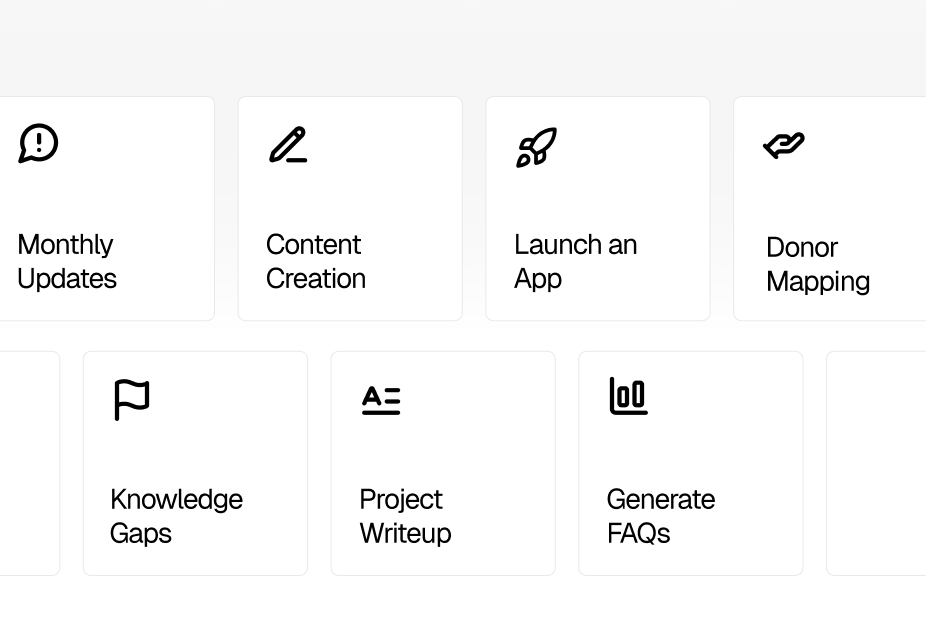Click the text format Project Writeup icon
The image size is (926, 639).
(x=381, y=400)
